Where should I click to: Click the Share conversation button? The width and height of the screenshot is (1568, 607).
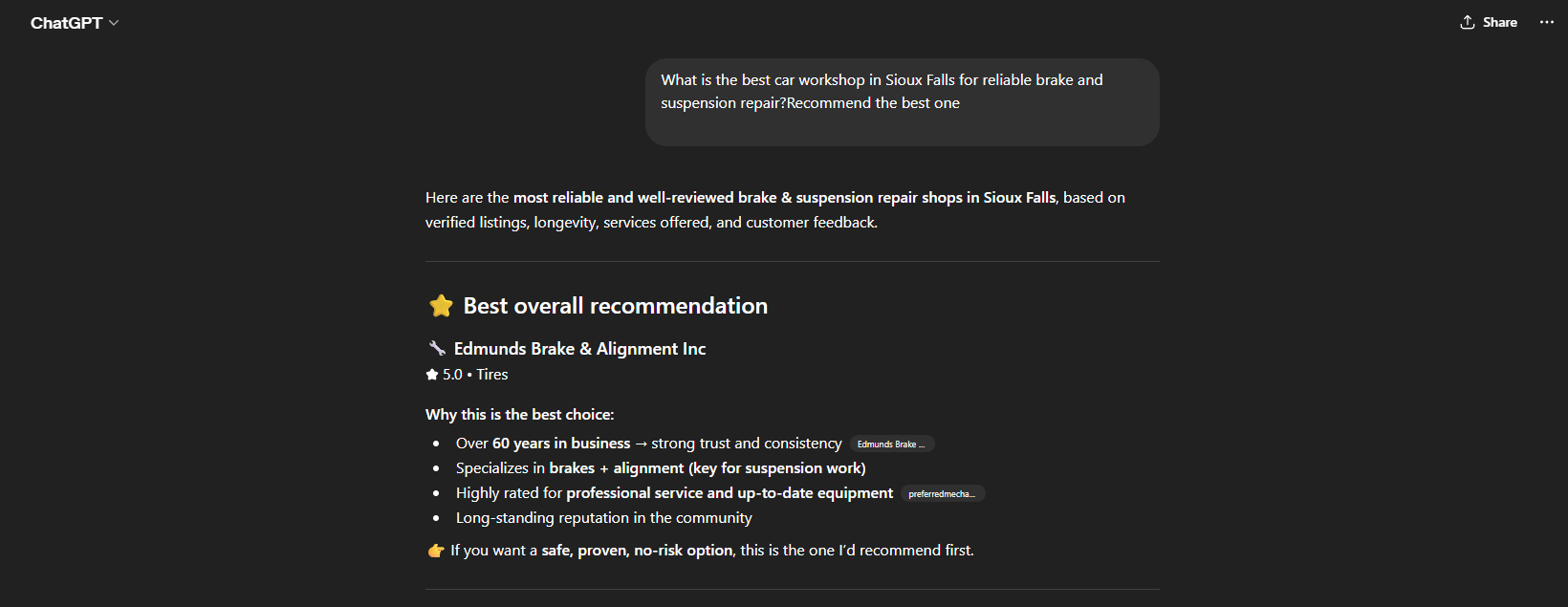tap(1489, 22)
